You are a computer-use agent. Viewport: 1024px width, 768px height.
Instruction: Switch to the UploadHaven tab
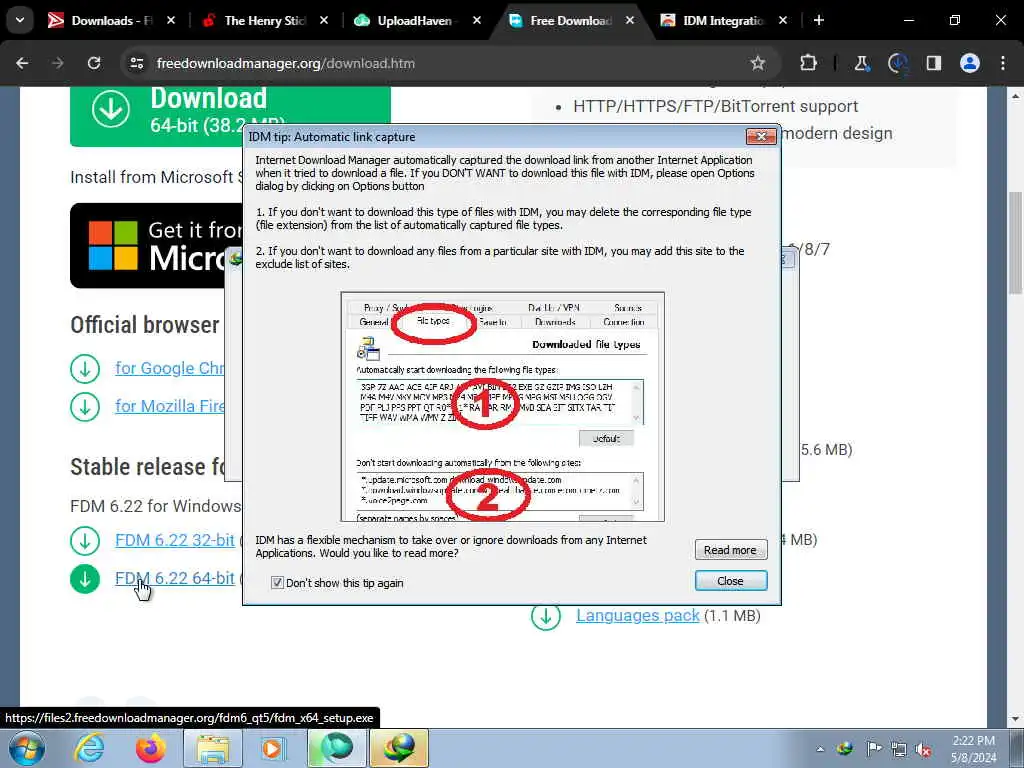pyautogui.click(x=414, y=21)
